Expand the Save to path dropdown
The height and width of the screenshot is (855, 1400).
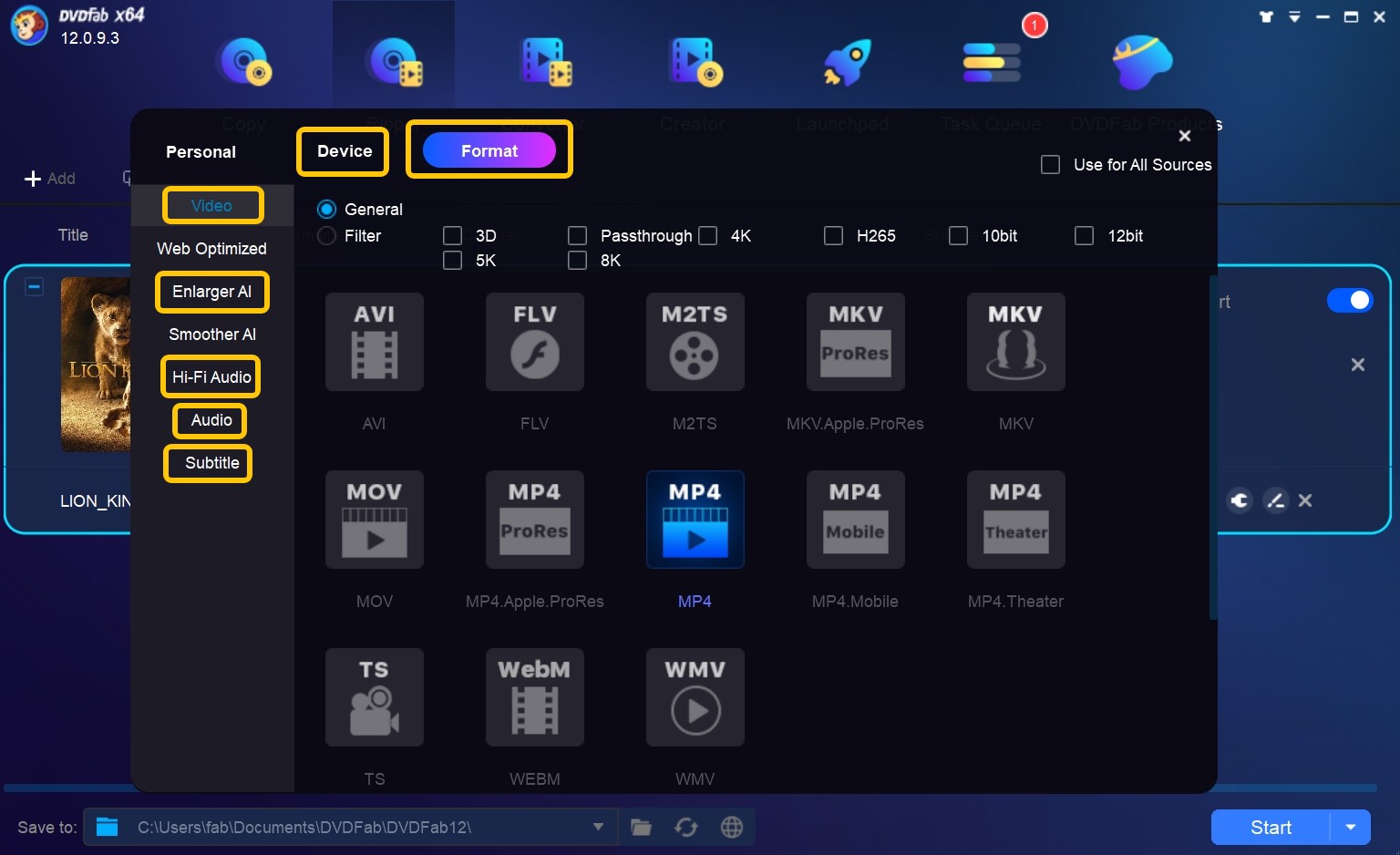pyautogui.click(x=598, y=827)
